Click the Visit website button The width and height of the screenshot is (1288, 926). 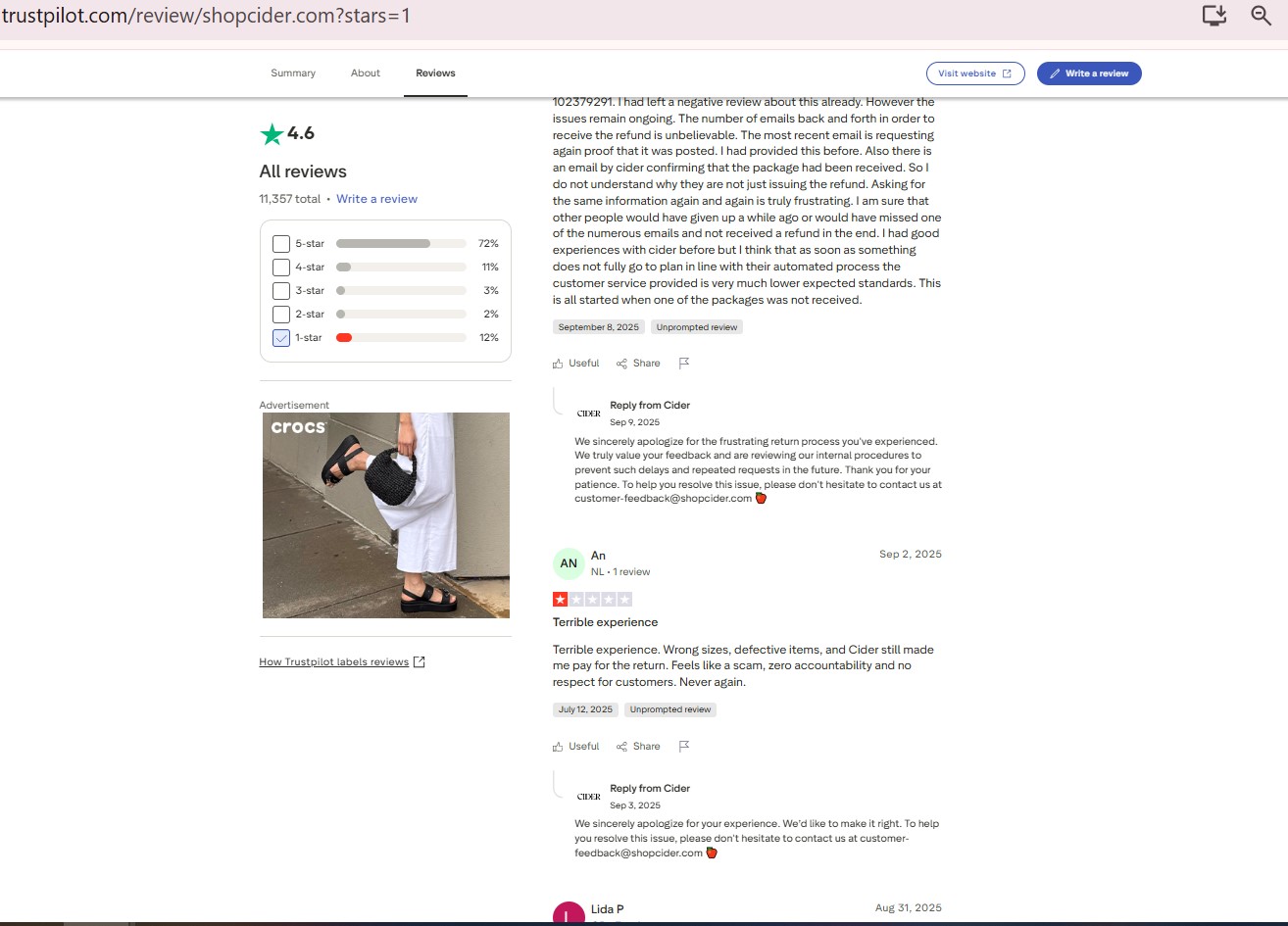click(x=975, y=73)
